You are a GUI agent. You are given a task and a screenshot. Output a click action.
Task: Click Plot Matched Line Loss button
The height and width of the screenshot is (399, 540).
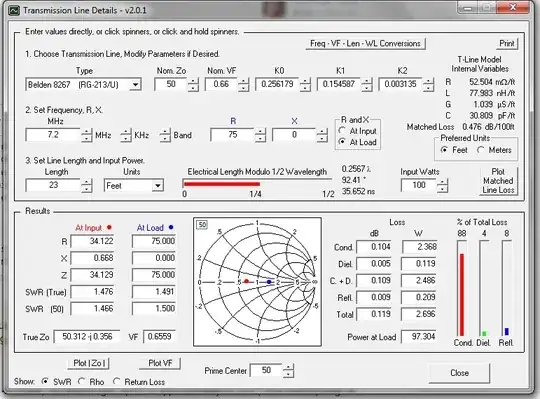tap(498, 181)
